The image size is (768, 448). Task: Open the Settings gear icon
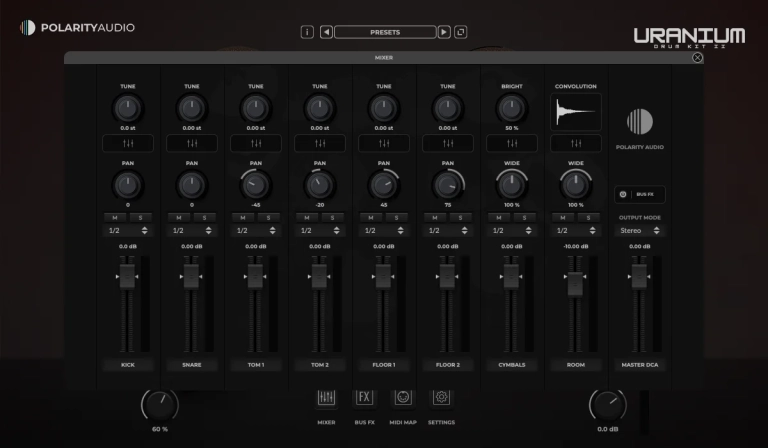441,398
